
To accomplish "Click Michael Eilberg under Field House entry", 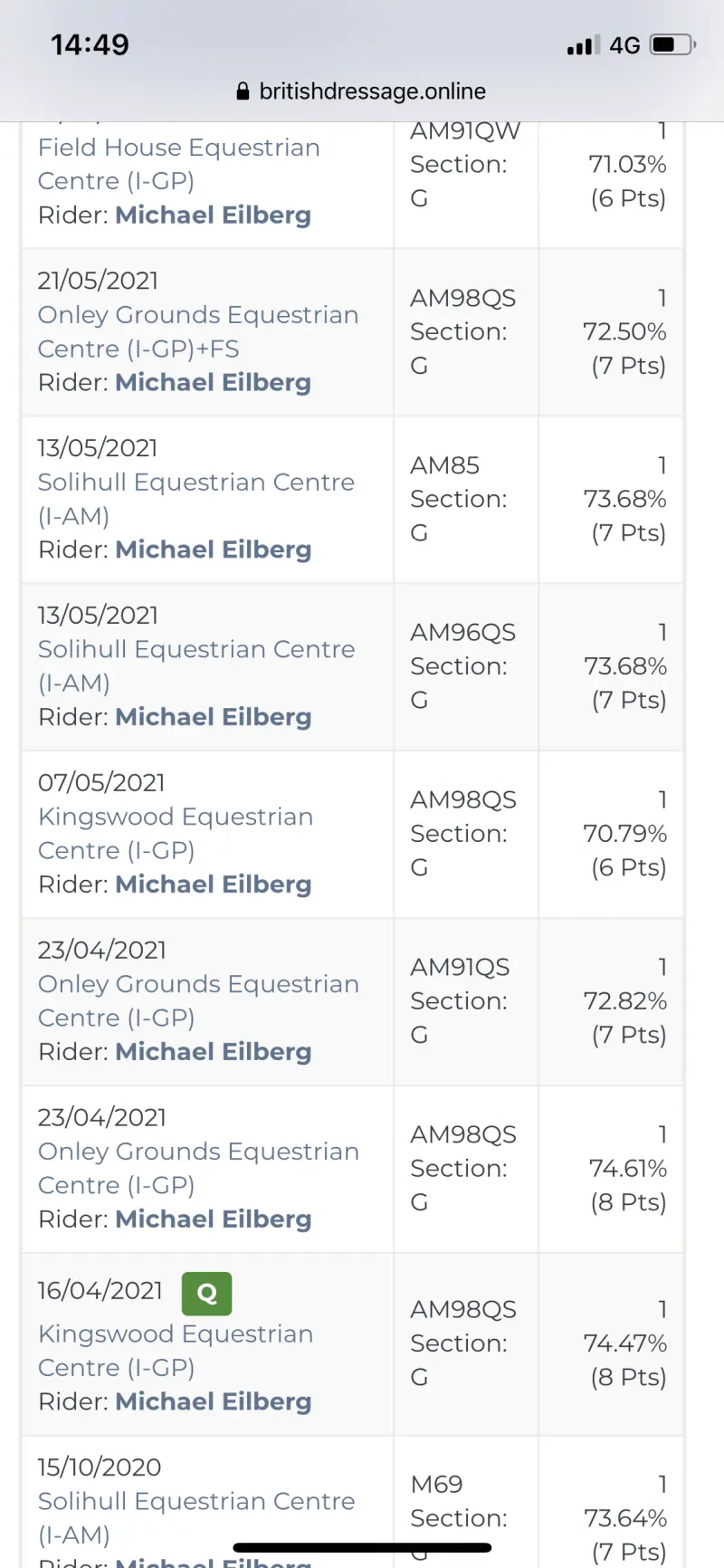I will click(213, 215).
